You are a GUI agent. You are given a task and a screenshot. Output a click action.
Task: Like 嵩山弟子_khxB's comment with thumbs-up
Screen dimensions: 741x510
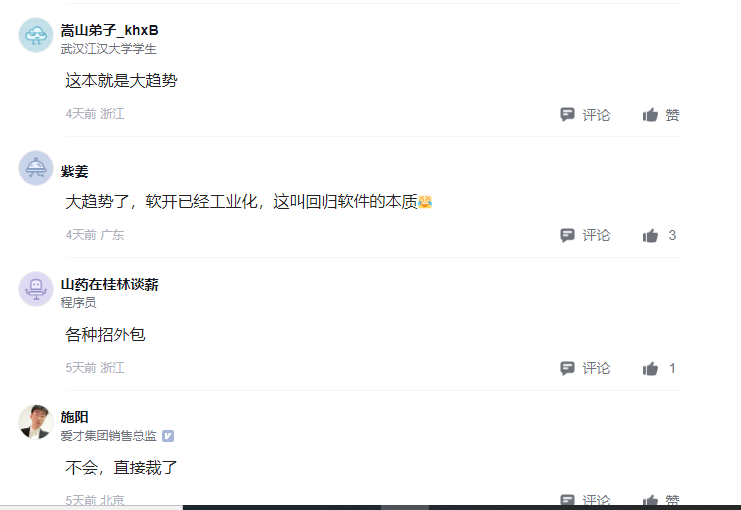[x=650, y=114]
